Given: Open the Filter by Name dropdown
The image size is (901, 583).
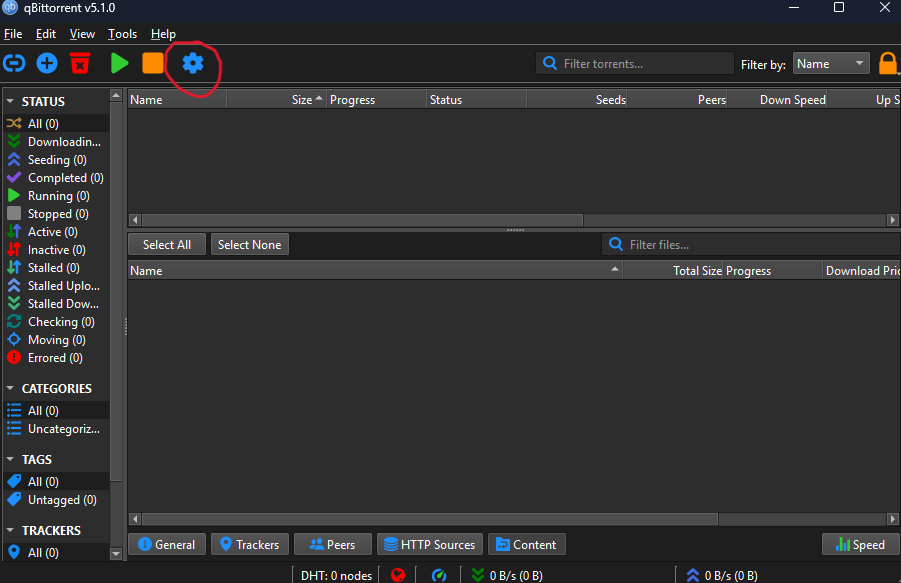Looking at the screenshot, I should click(x=831, y=64).
